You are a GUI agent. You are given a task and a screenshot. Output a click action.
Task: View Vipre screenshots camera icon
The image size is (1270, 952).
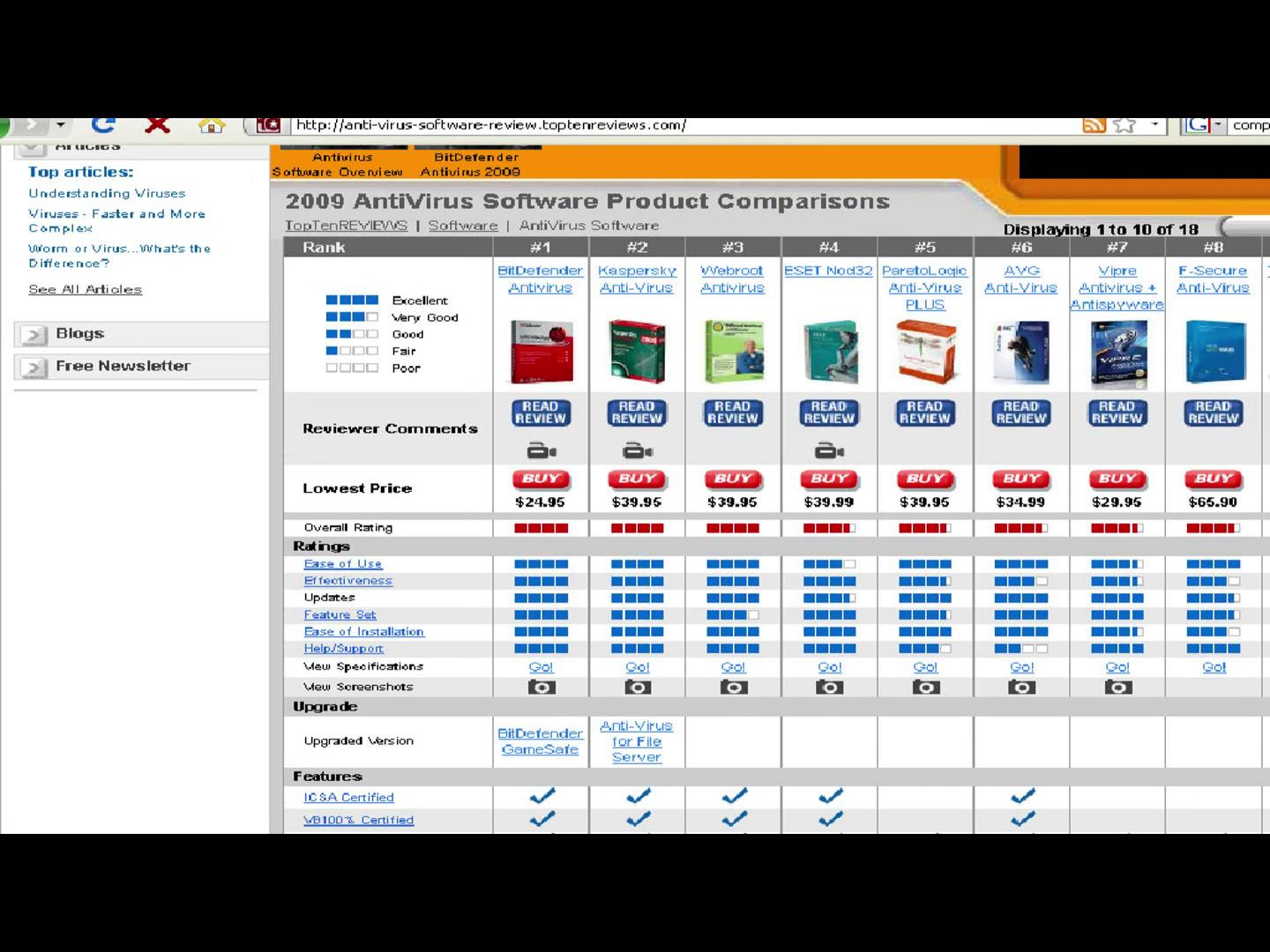[1117, 687]
